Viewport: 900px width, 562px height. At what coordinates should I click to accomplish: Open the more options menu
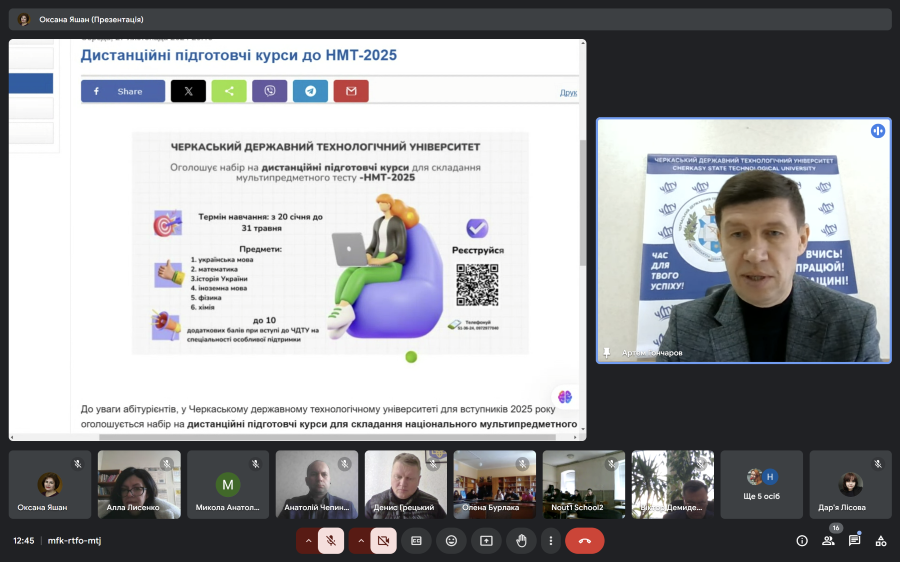click(x=550, y=541)
